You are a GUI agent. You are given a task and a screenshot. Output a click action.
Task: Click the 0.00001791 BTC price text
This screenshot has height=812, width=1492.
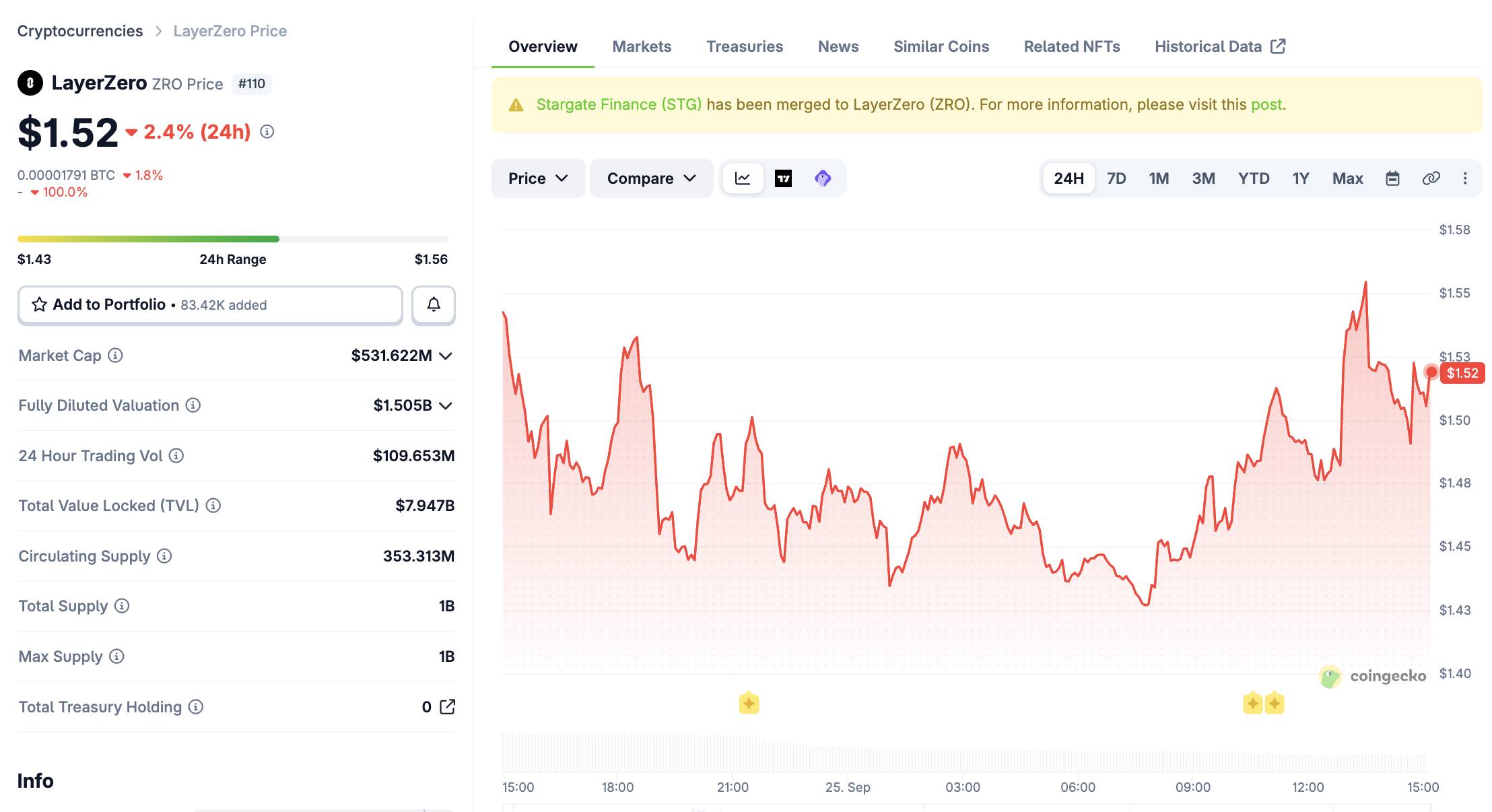[66, 175]
